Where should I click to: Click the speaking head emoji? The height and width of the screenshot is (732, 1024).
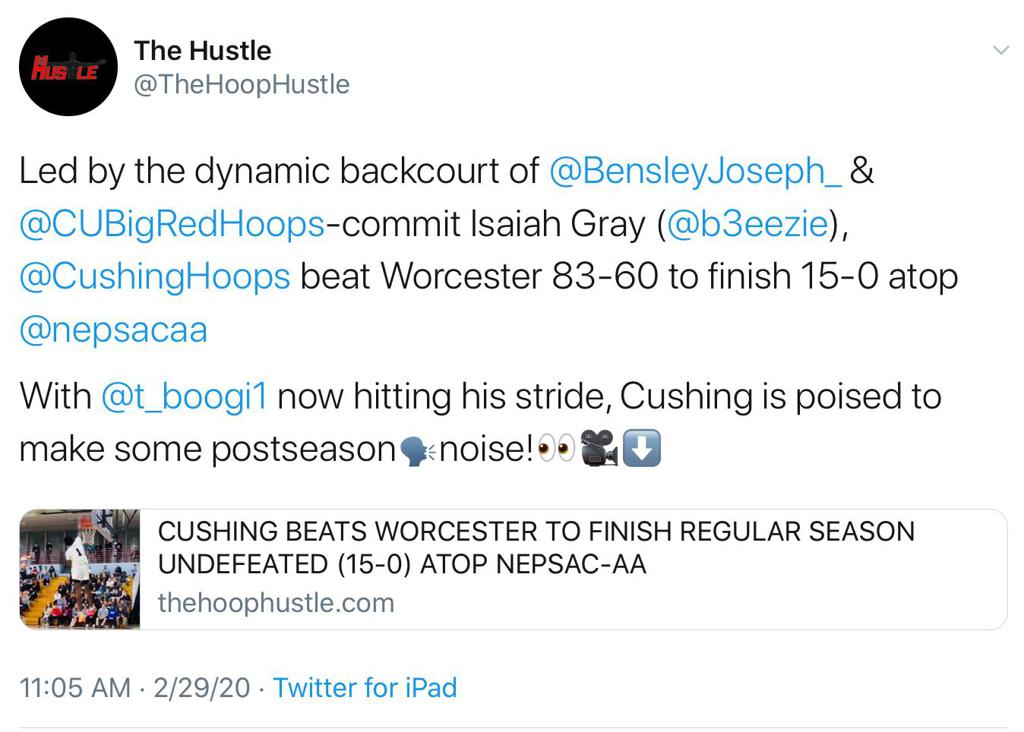[x=416, y=451]
